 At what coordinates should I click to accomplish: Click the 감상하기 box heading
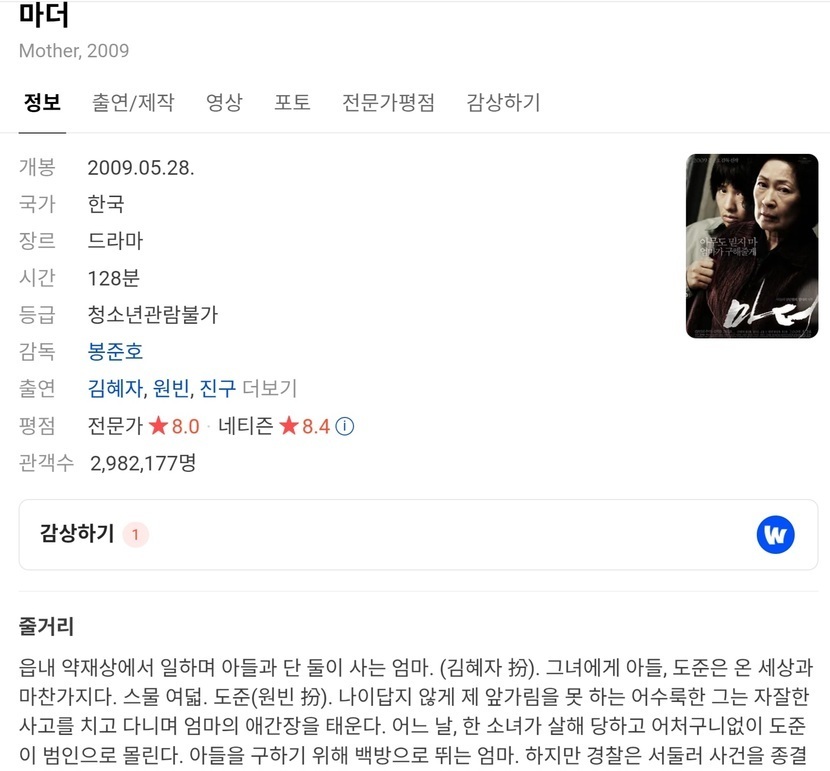coord(77,533)
